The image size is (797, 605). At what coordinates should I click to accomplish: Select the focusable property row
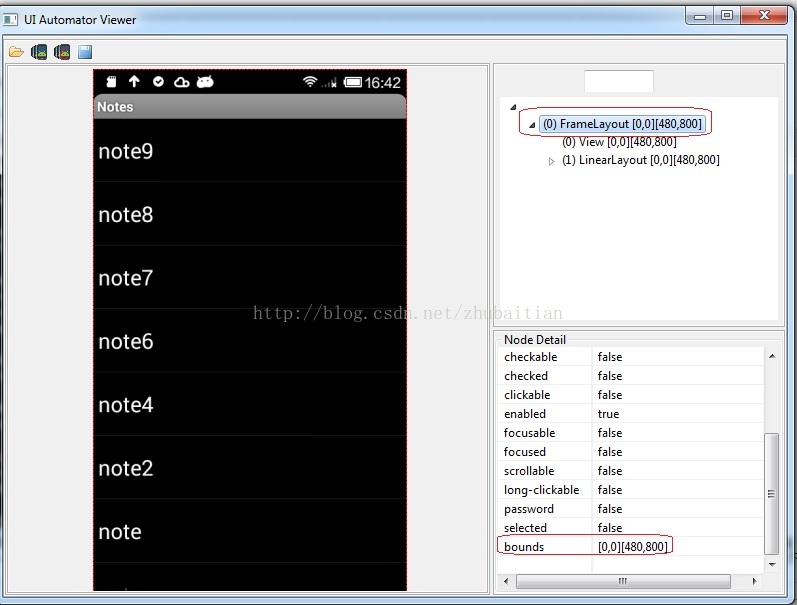click(631, 433)
